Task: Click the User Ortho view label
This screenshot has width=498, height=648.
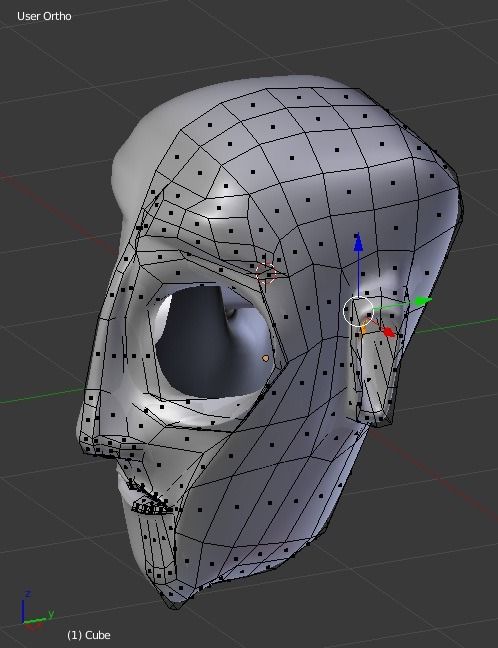Action: tap(44, 16)
